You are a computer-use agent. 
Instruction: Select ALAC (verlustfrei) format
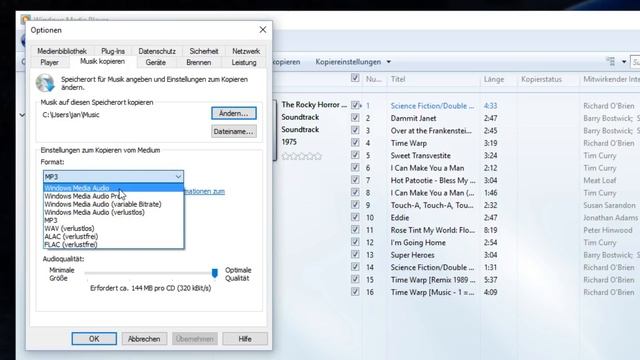pyautogui.click(x=113, y=236)
